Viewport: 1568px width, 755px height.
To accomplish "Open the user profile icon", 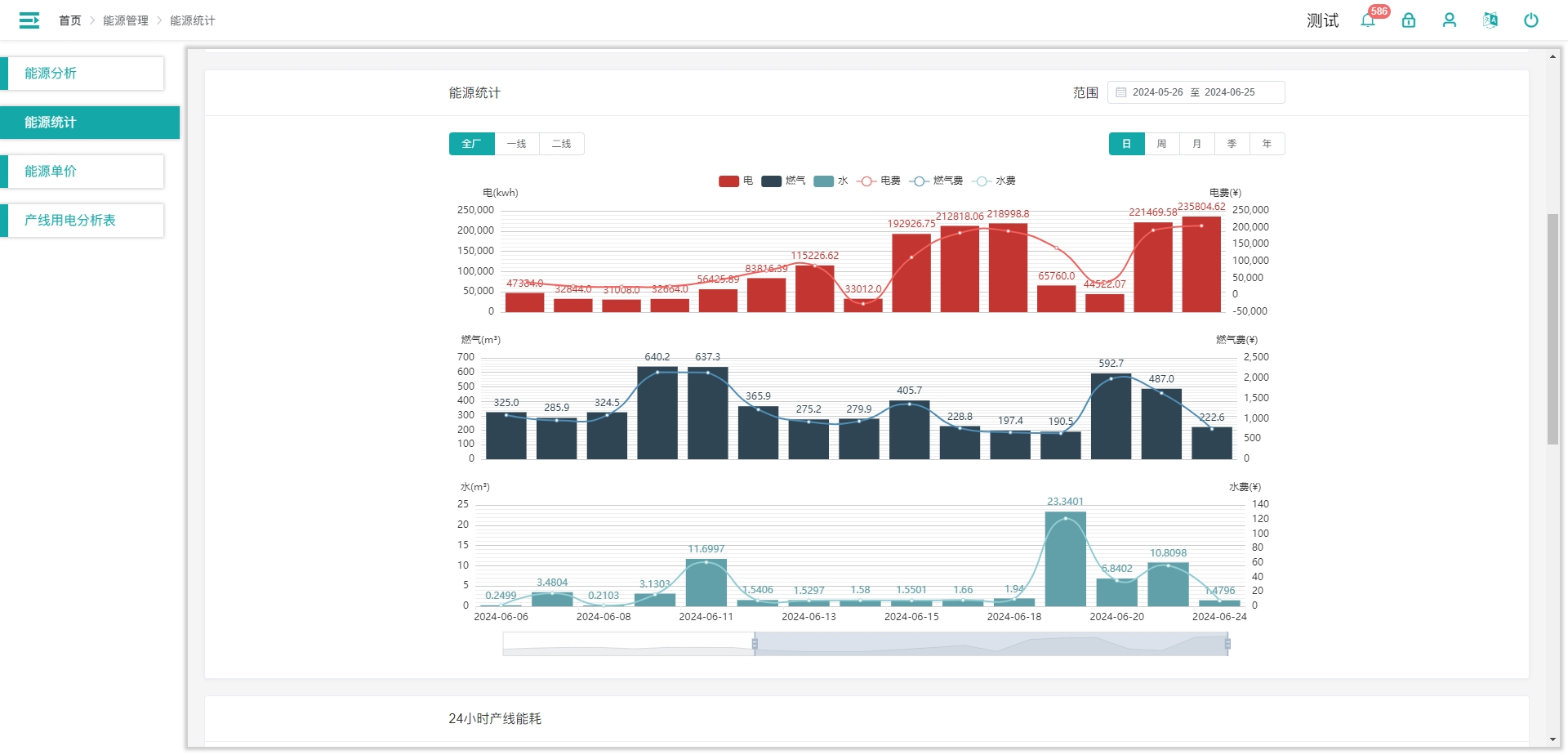I will [x=1450, y=20].
